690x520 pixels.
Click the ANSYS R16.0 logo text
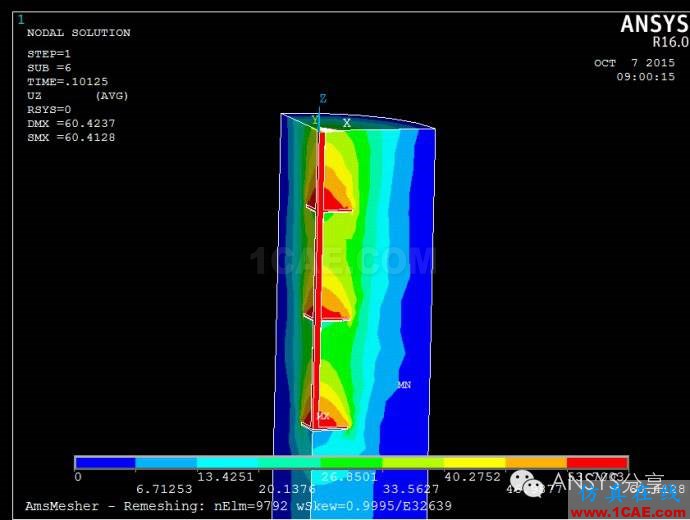pos(655,31)
